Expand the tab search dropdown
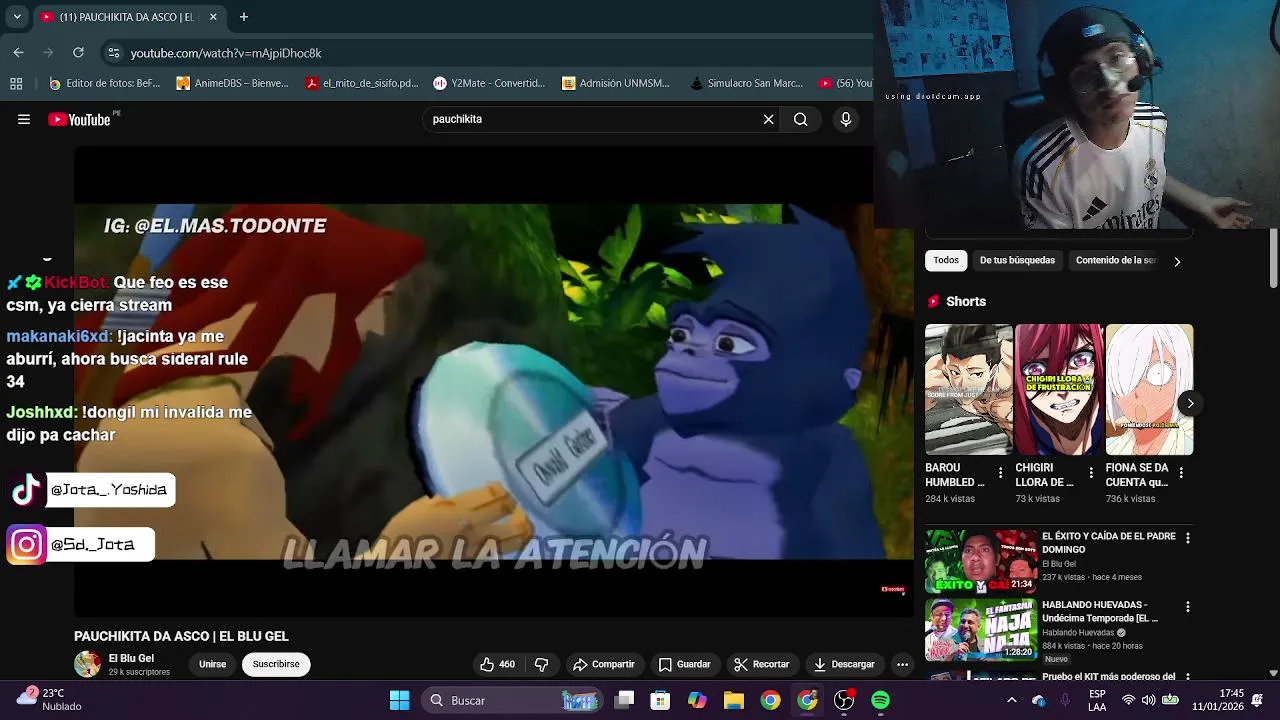1280x720 pixels. pyautogui.click(x=17, y=17)
